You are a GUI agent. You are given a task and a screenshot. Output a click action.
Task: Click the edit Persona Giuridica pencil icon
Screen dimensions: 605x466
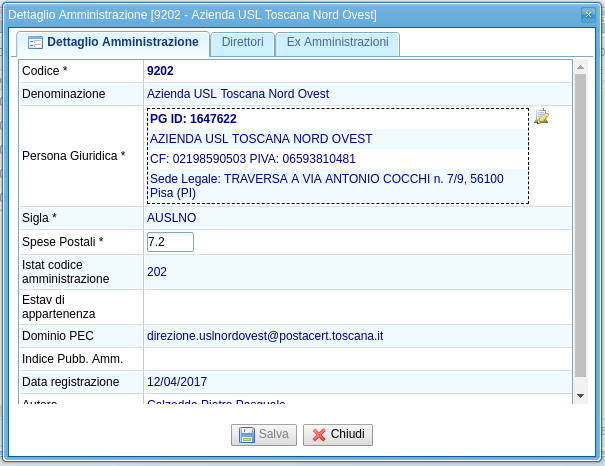click(x=541, y=116)
